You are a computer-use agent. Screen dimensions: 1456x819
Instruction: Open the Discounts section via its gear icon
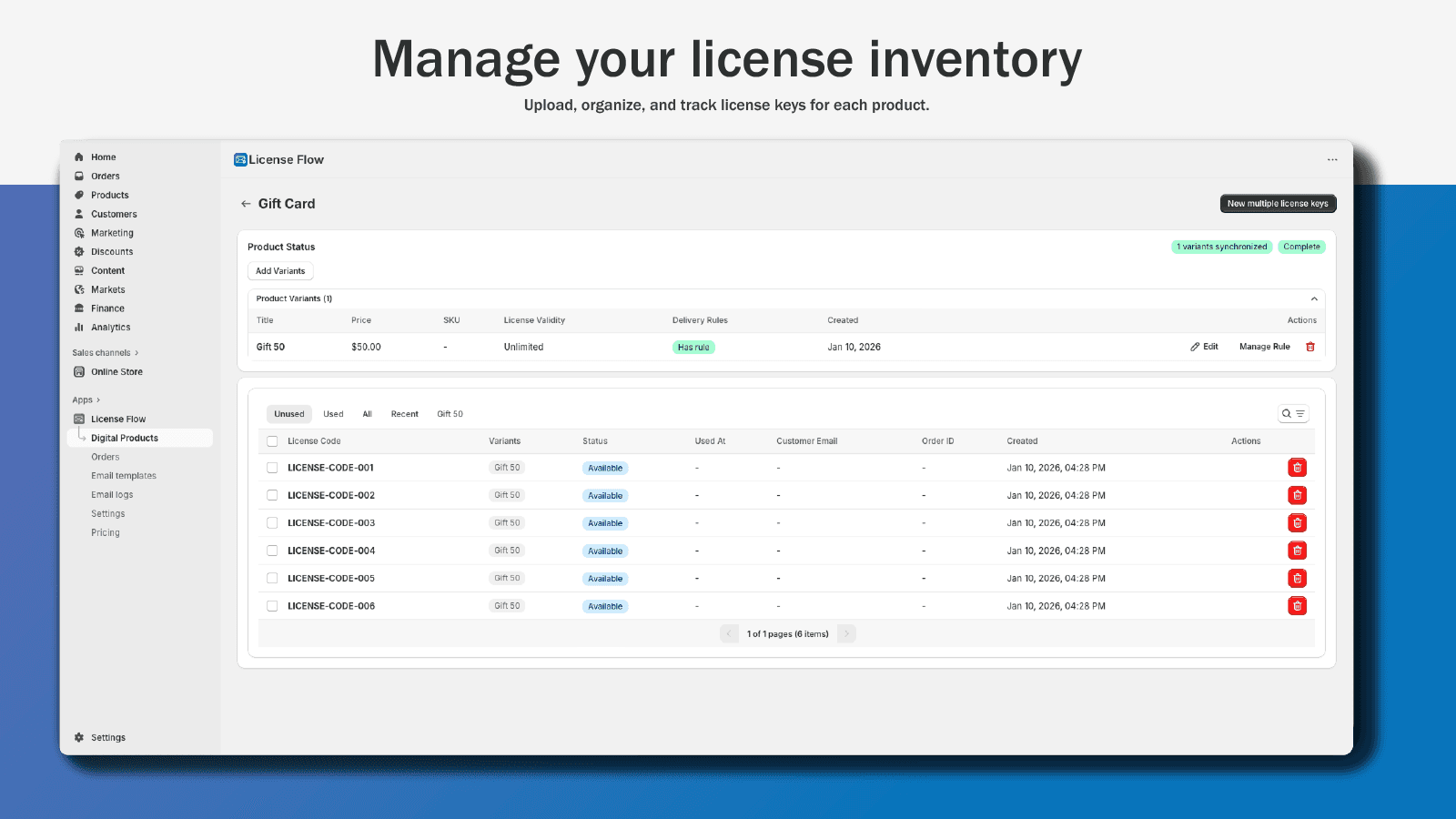[80, 251]
